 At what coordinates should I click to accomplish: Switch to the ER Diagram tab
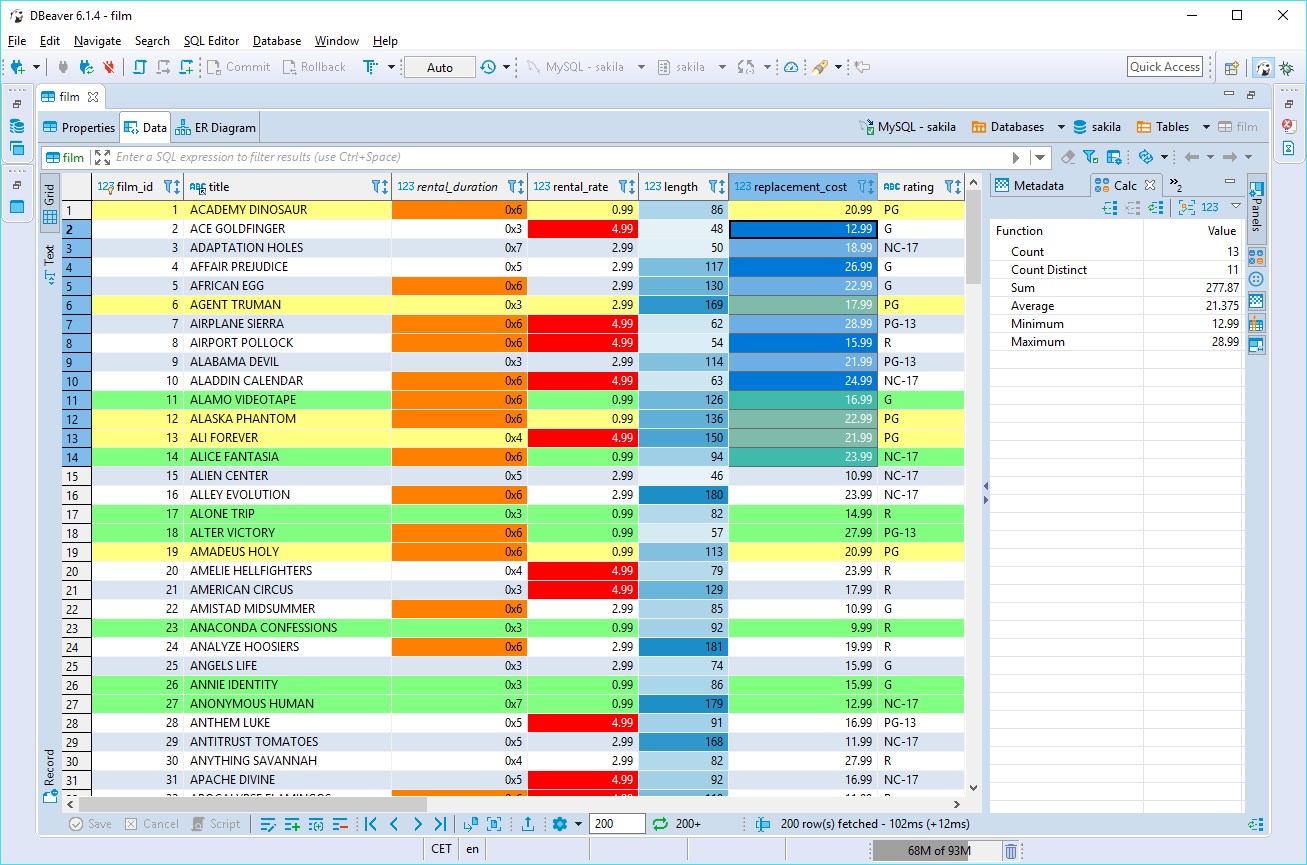(x=215, y=127)
